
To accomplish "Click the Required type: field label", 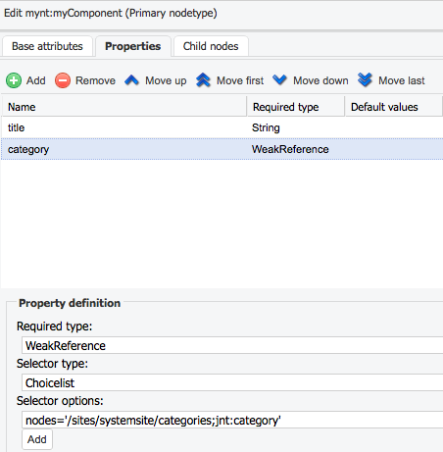I will [54, 326].
